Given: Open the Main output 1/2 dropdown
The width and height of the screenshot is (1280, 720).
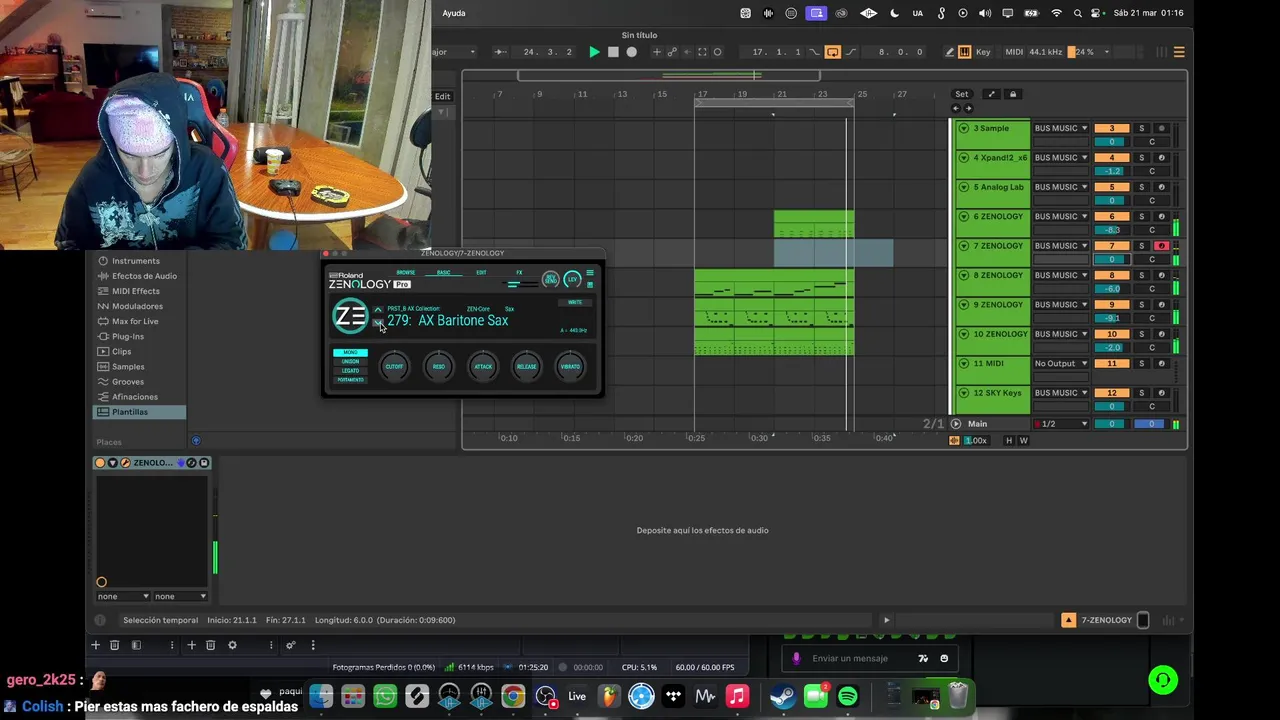Looking at the screenshot, I should tap(1061, 424).
